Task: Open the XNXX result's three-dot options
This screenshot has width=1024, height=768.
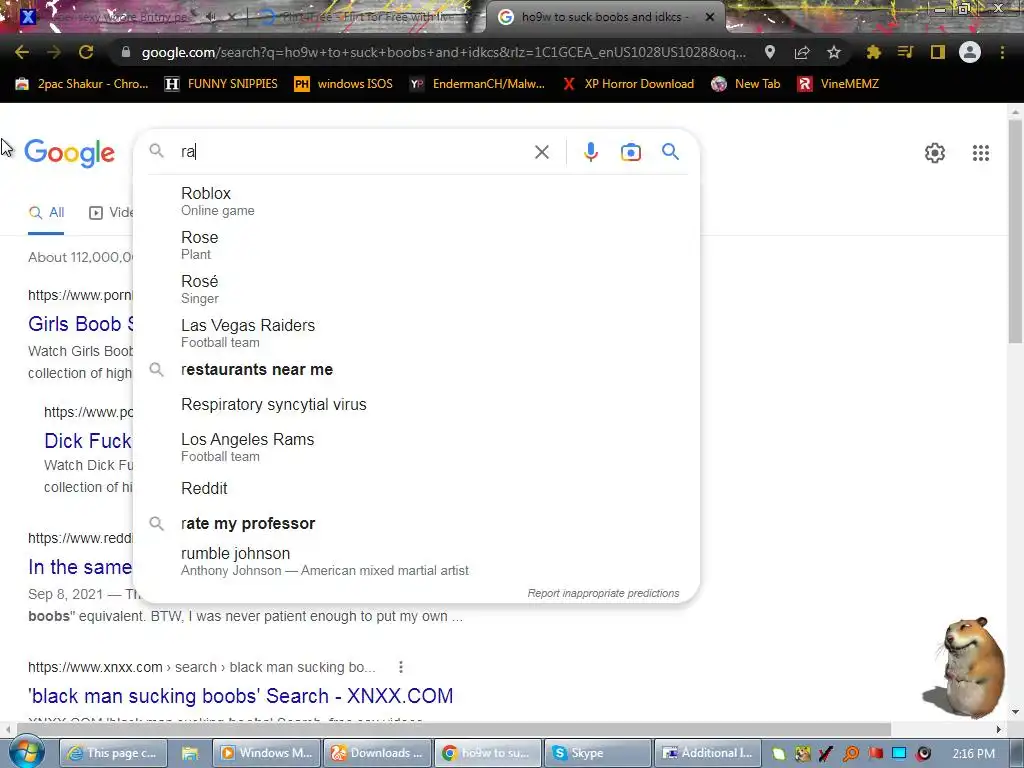Action: point(400,667)
